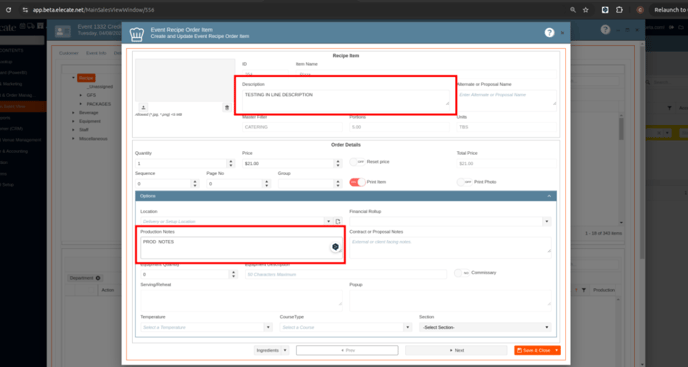Open the Location dropdown arrow
Viewport: 688px width, 367px height.
point(328,222)
